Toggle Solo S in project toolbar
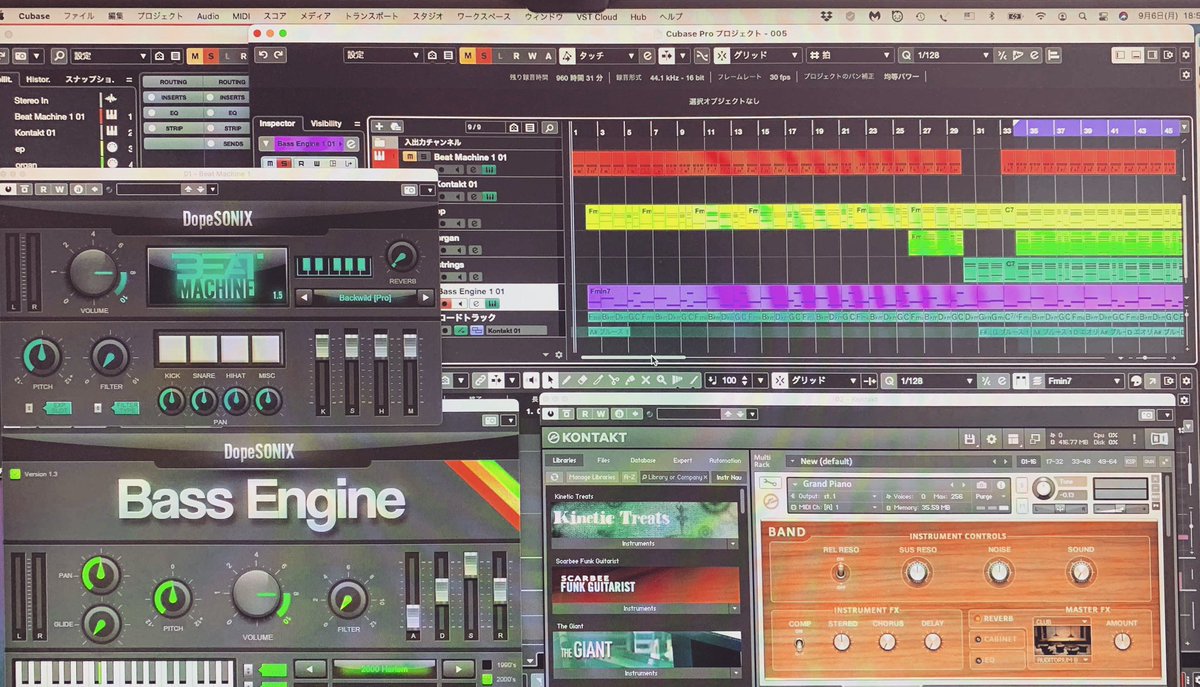The width and height of the screenshot is (1200, 687). click(x=483, y=56)
